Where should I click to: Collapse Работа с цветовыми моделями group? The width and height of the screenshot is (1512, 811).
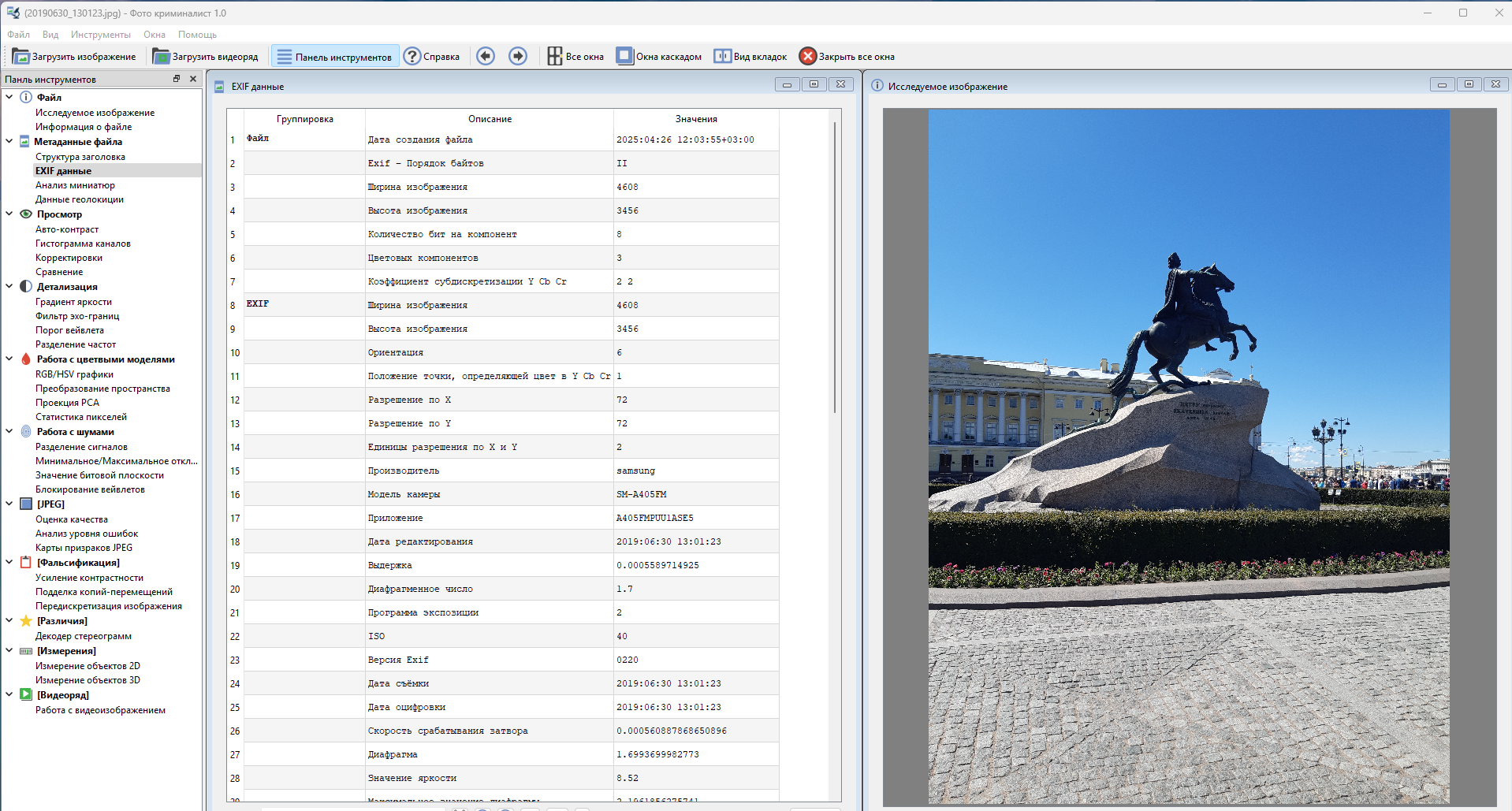(9, 359)
